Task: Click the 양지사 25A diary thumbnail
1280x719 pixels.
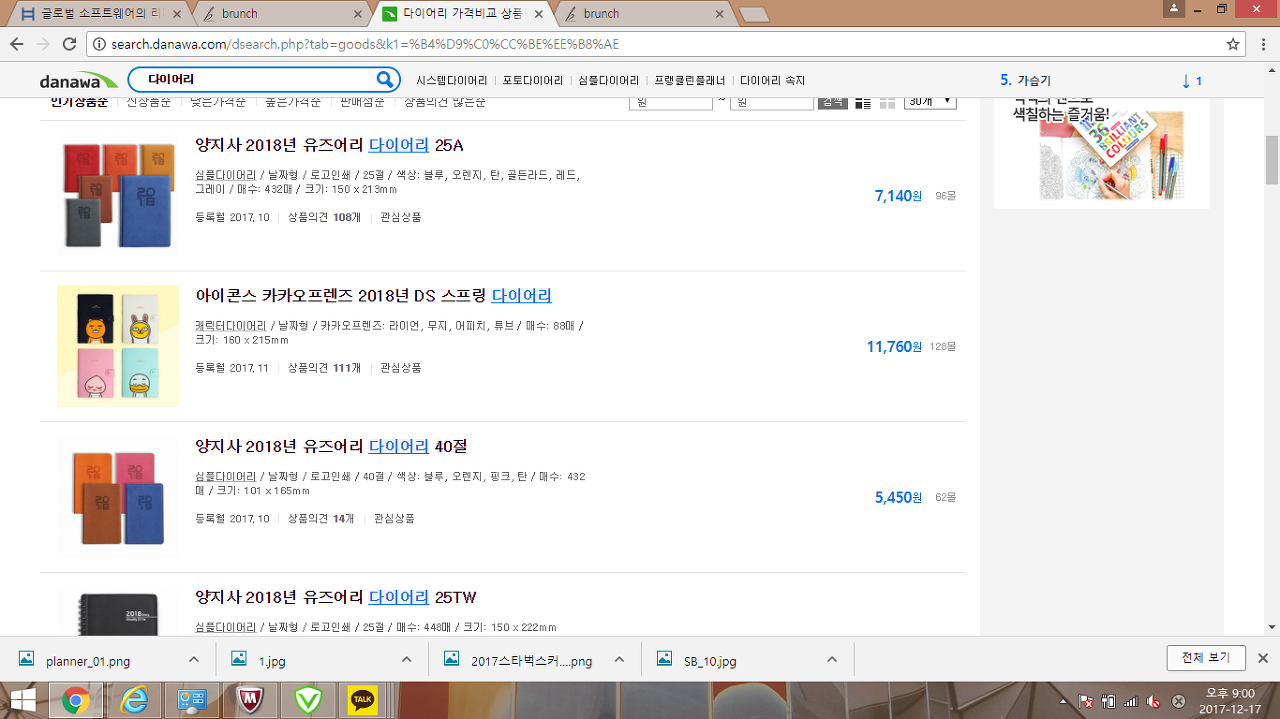Action: [x=118, y=196]
